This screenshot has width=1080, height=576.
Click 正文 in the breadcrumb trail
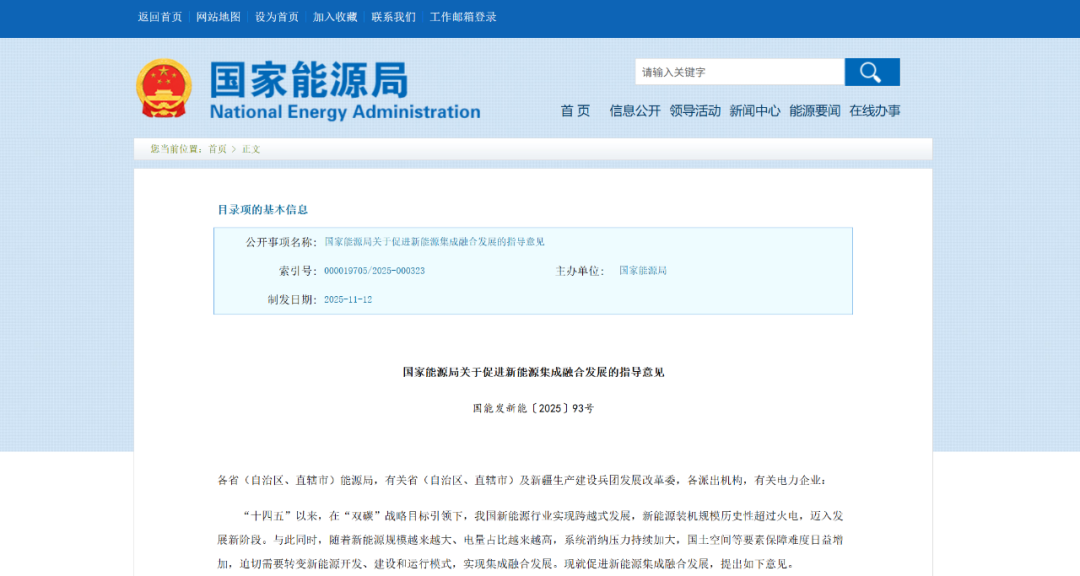[x=251, y=149]
